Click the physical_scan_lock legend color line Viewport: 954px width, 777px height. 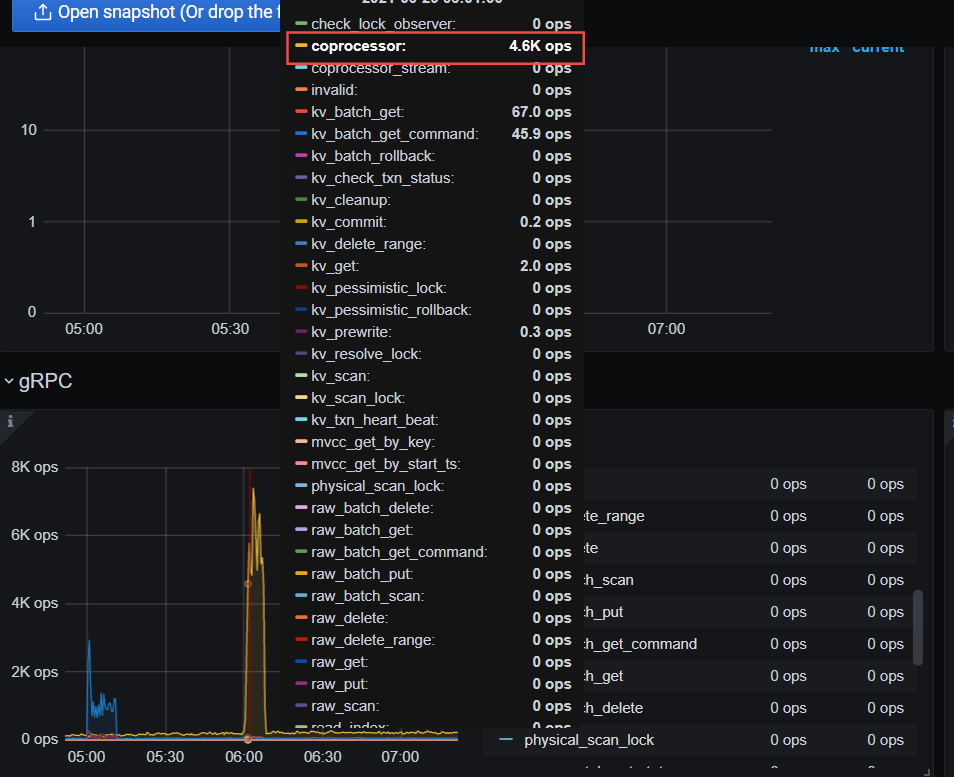[506, 740]
